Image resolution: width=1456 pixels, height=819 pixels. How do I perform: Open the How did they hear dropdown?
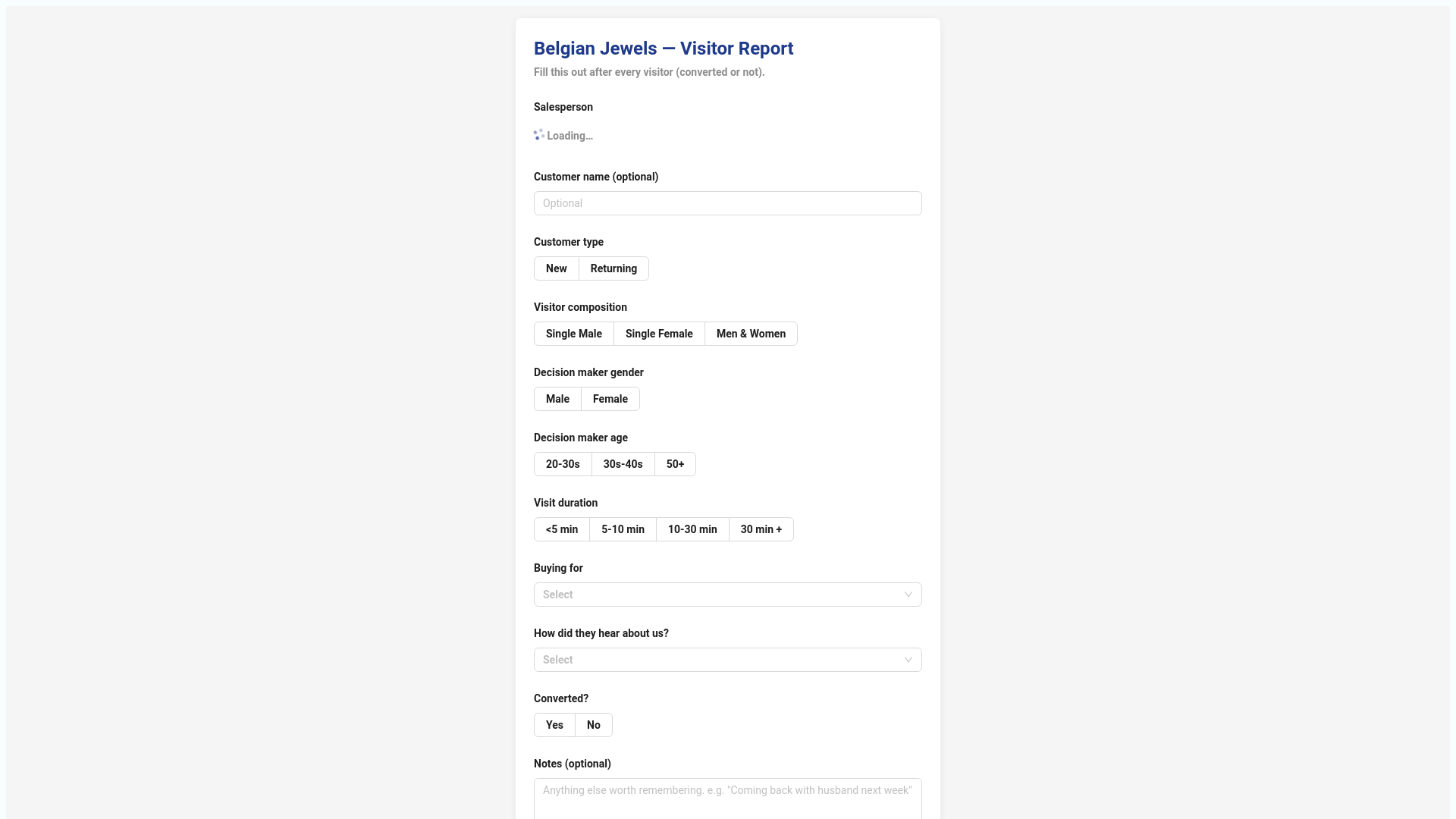coord(728,660)
